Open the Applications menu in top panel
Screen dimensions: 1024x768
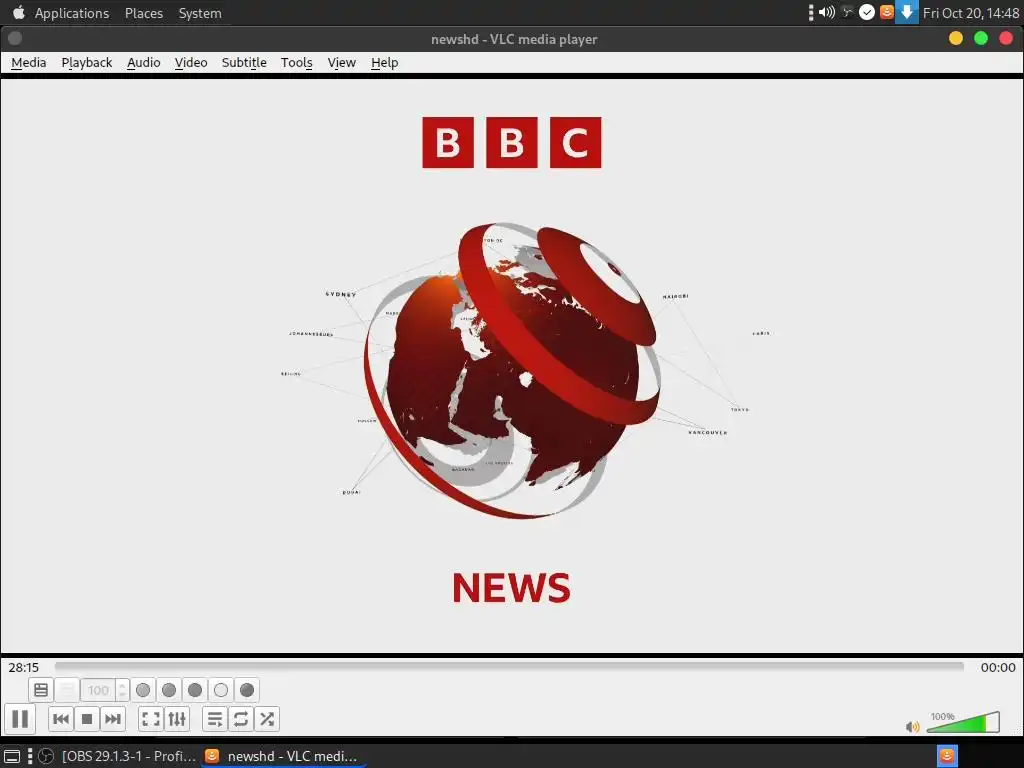72,13
